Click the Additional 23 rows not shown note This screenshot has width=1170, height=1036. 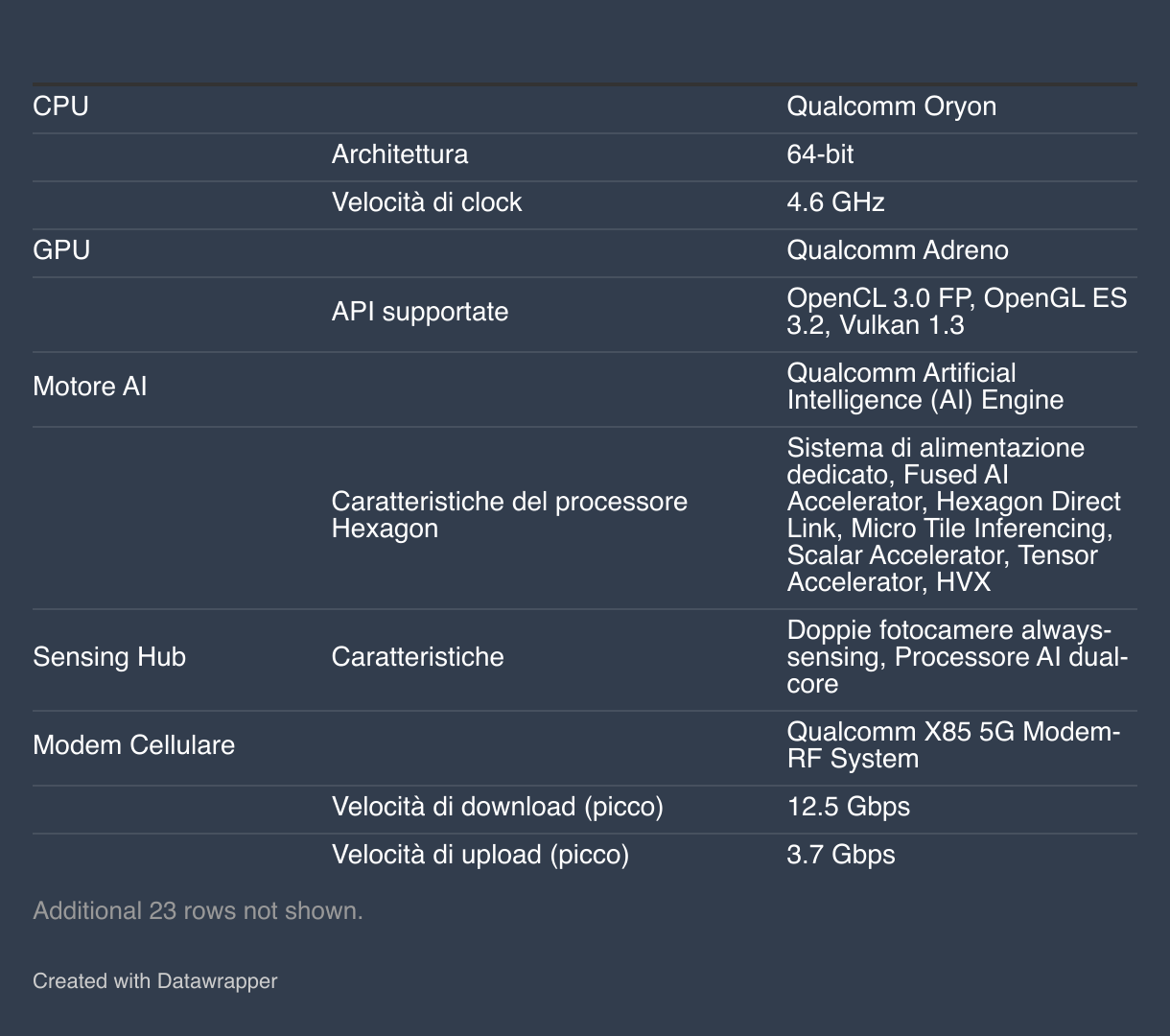198,910
